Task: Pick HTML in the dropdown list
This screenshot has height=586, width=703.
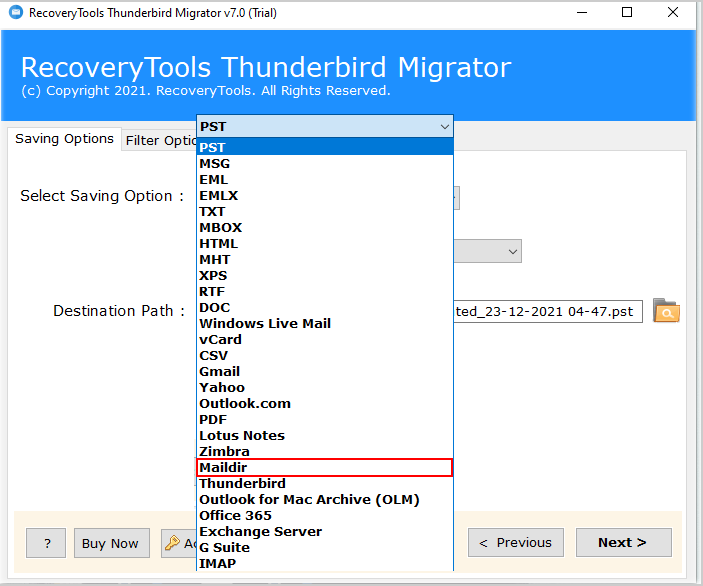Action: (x=325, y=243)
